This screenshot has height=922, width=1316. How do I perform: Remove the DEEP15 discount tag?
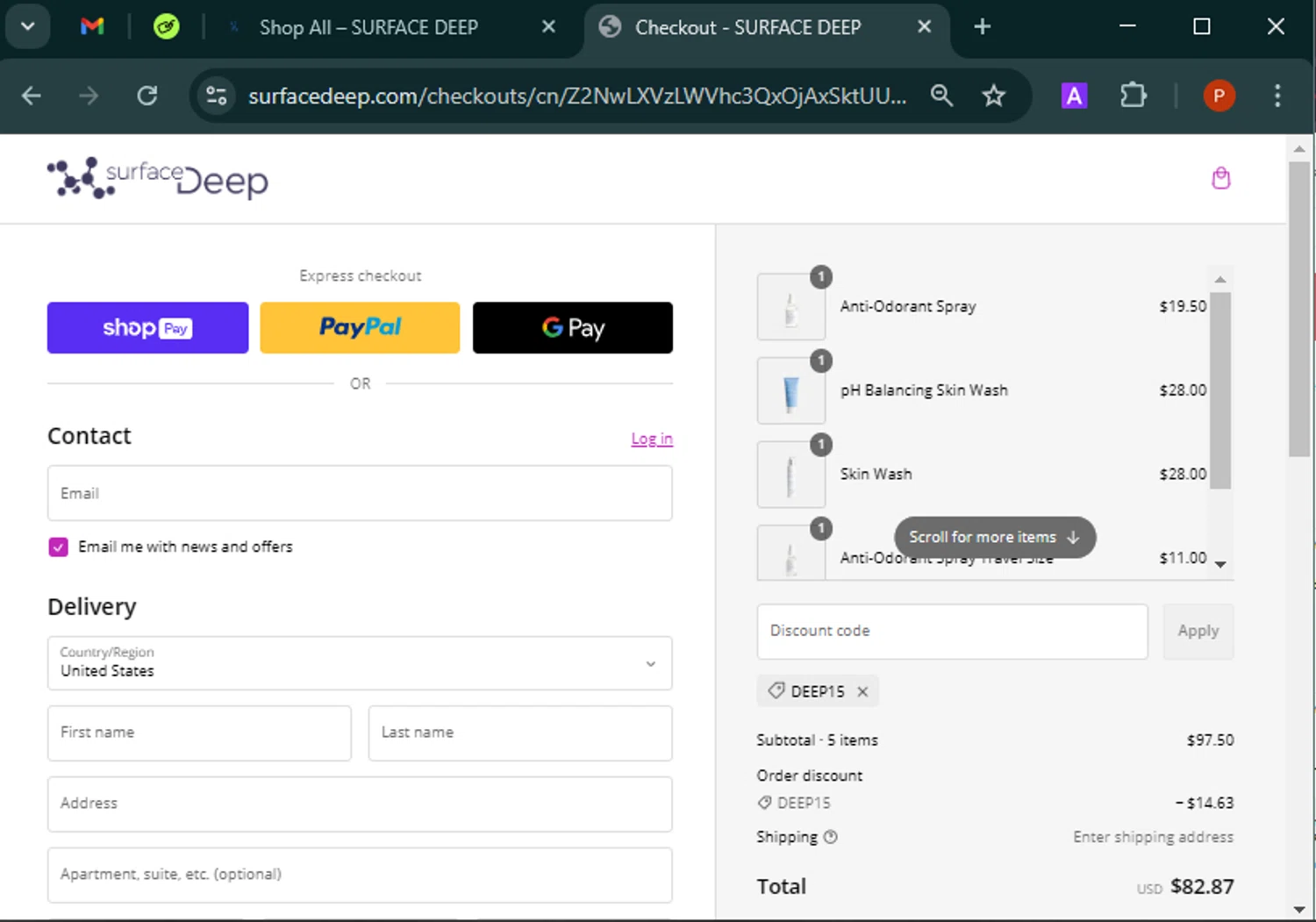click(x=862, y=691)
